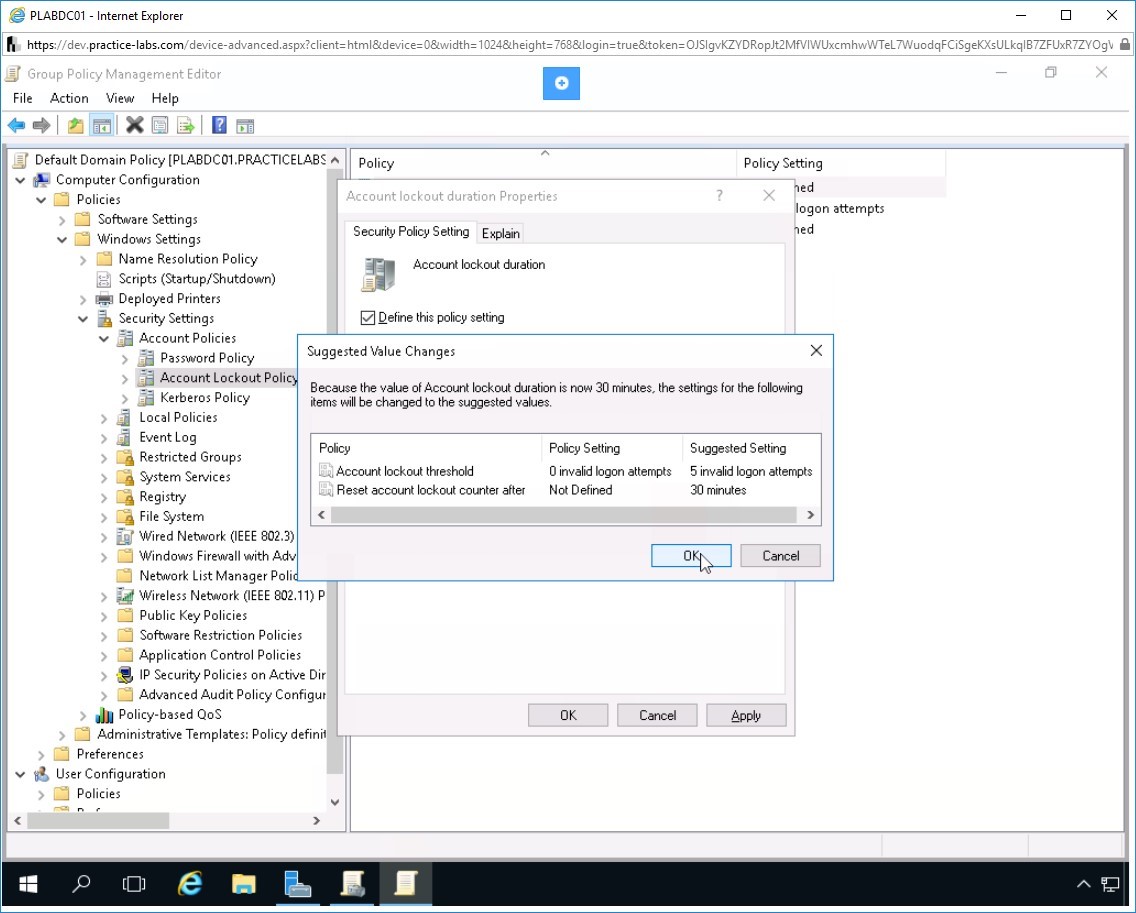Open the Help menu
The height and width of the screenshot is (913, 1136).
(164, 98)
